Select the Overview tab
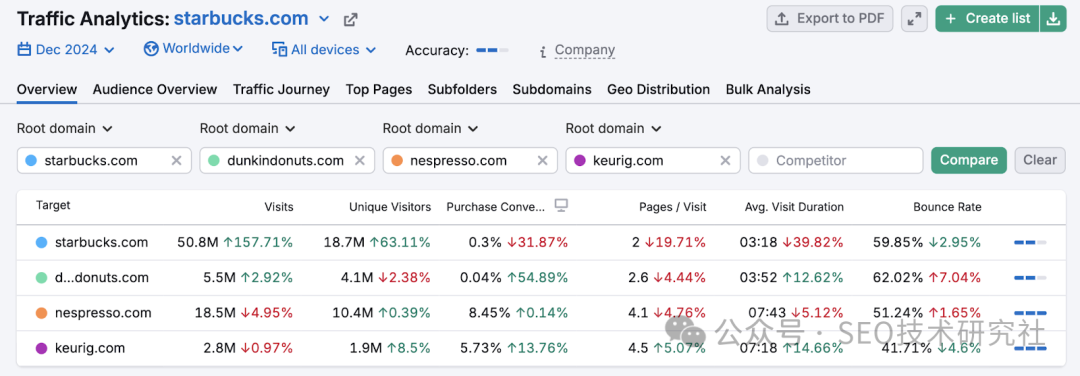1080x376 pixels. (x=47, y=89)
